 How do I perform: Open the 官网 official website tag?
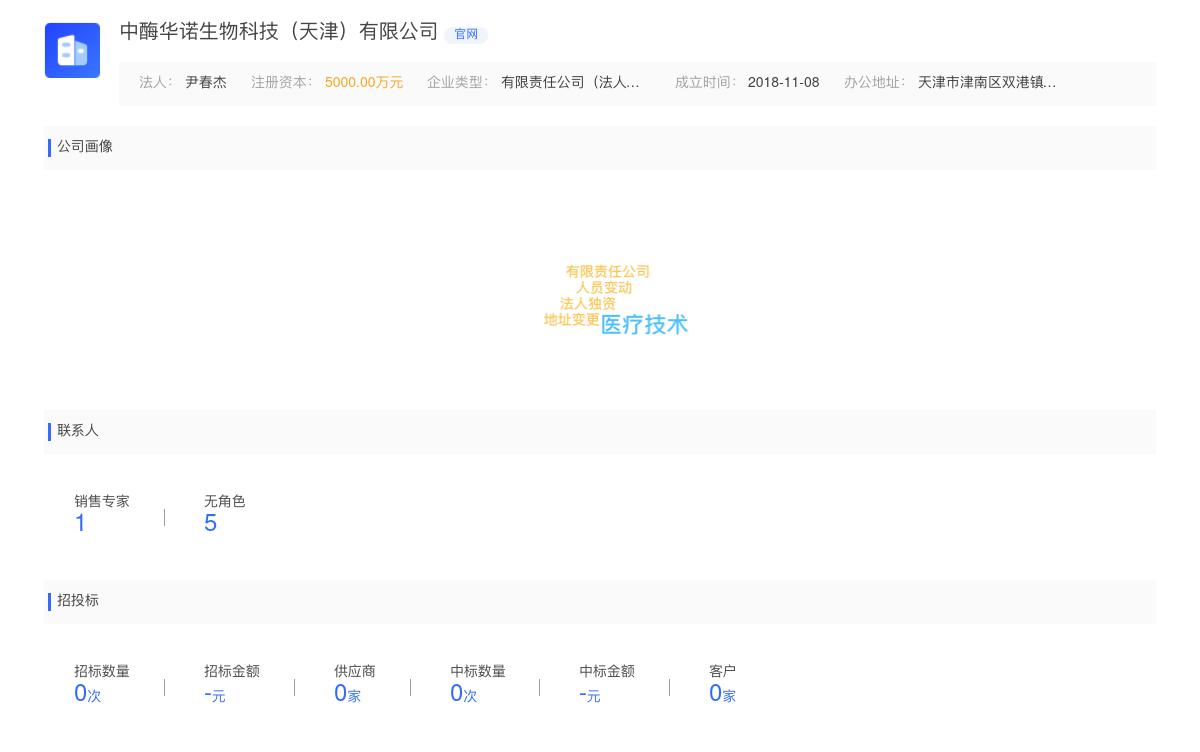pos(466,33)
